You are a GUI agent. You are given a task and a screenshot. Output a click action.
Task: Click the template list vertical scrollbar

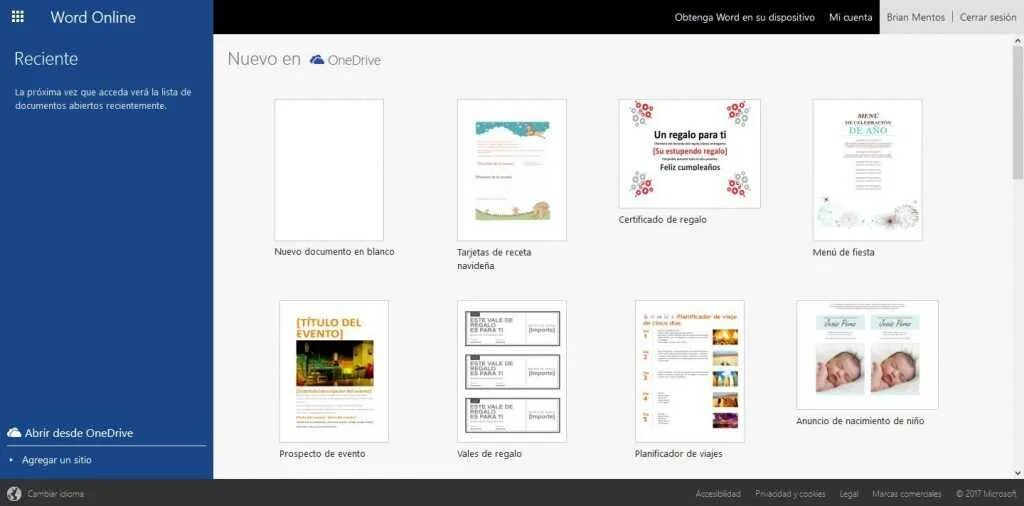1017,111
